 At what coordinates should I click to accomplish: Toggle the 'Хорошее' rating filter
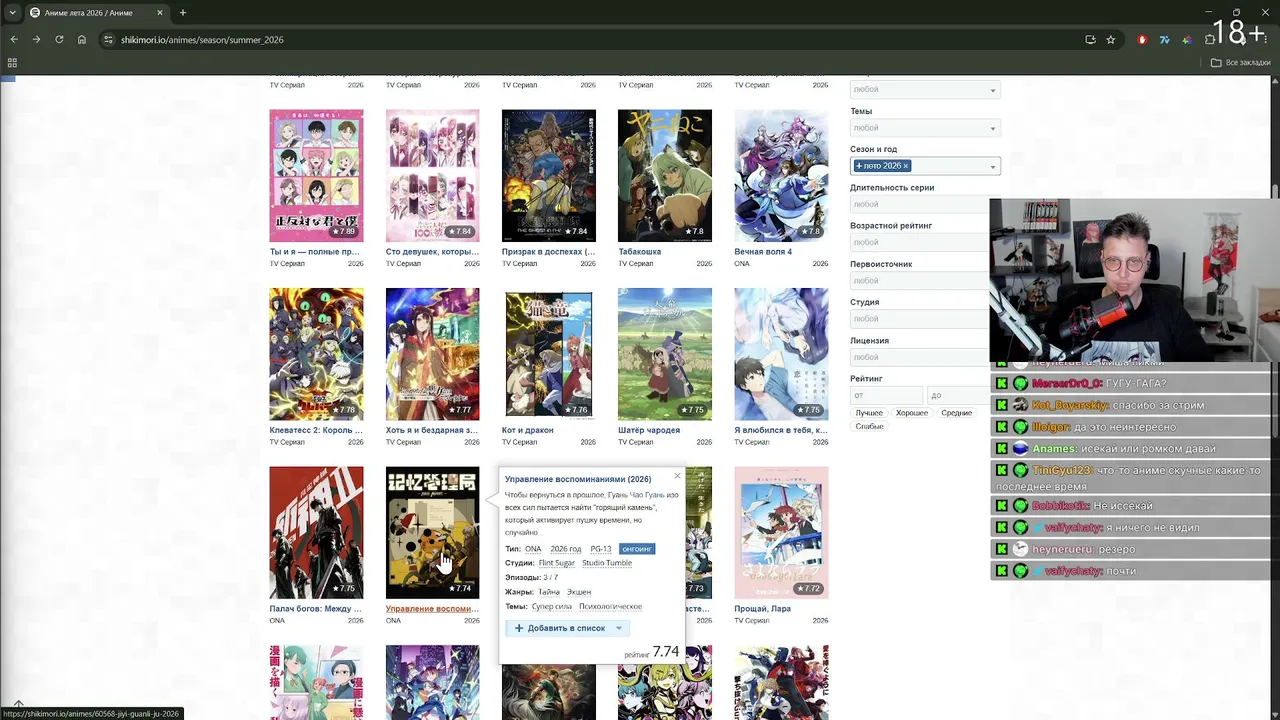[x=912, y=413]
